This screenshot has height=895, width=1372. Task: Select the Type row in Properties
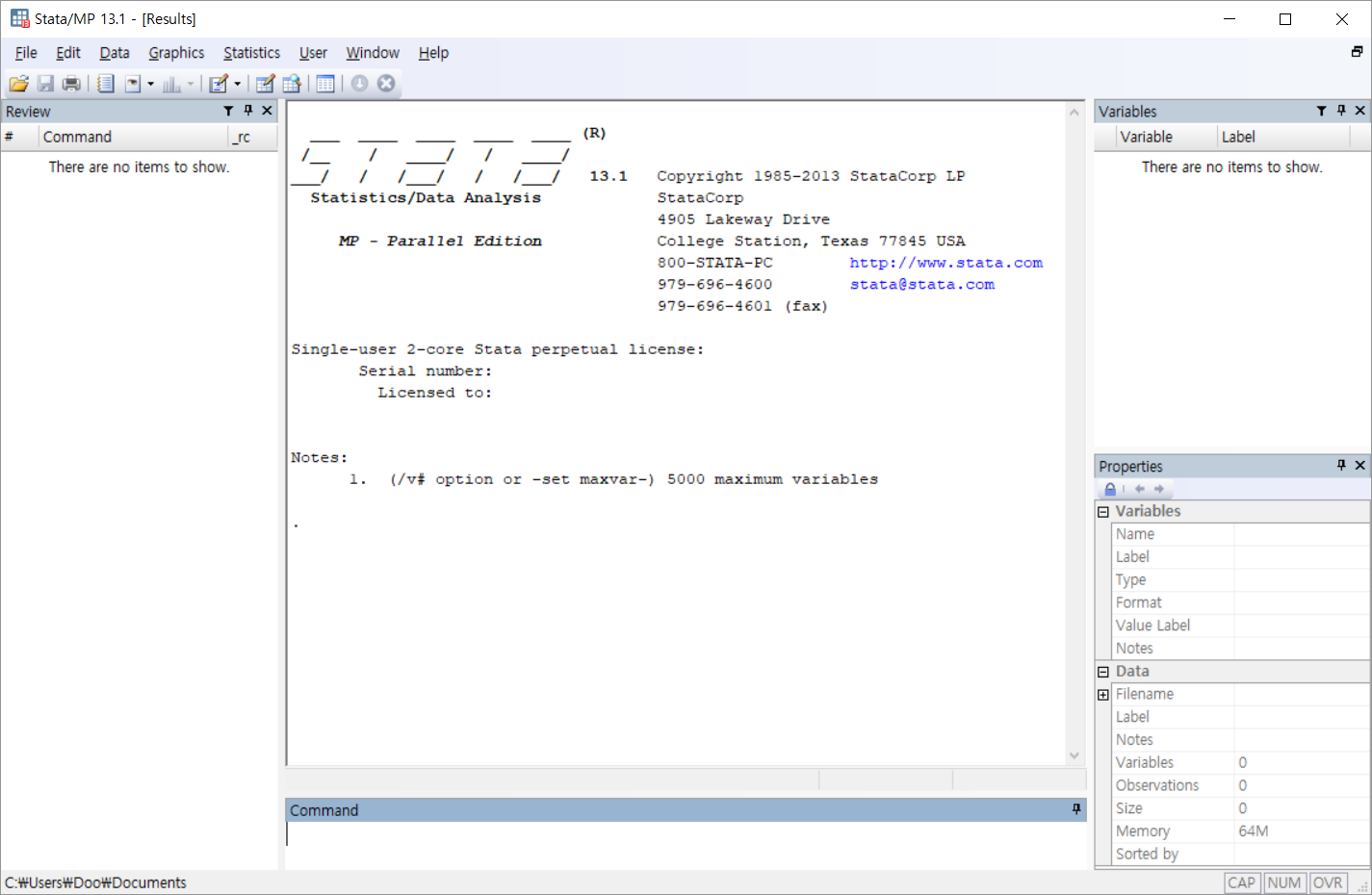coord(1240,580)
